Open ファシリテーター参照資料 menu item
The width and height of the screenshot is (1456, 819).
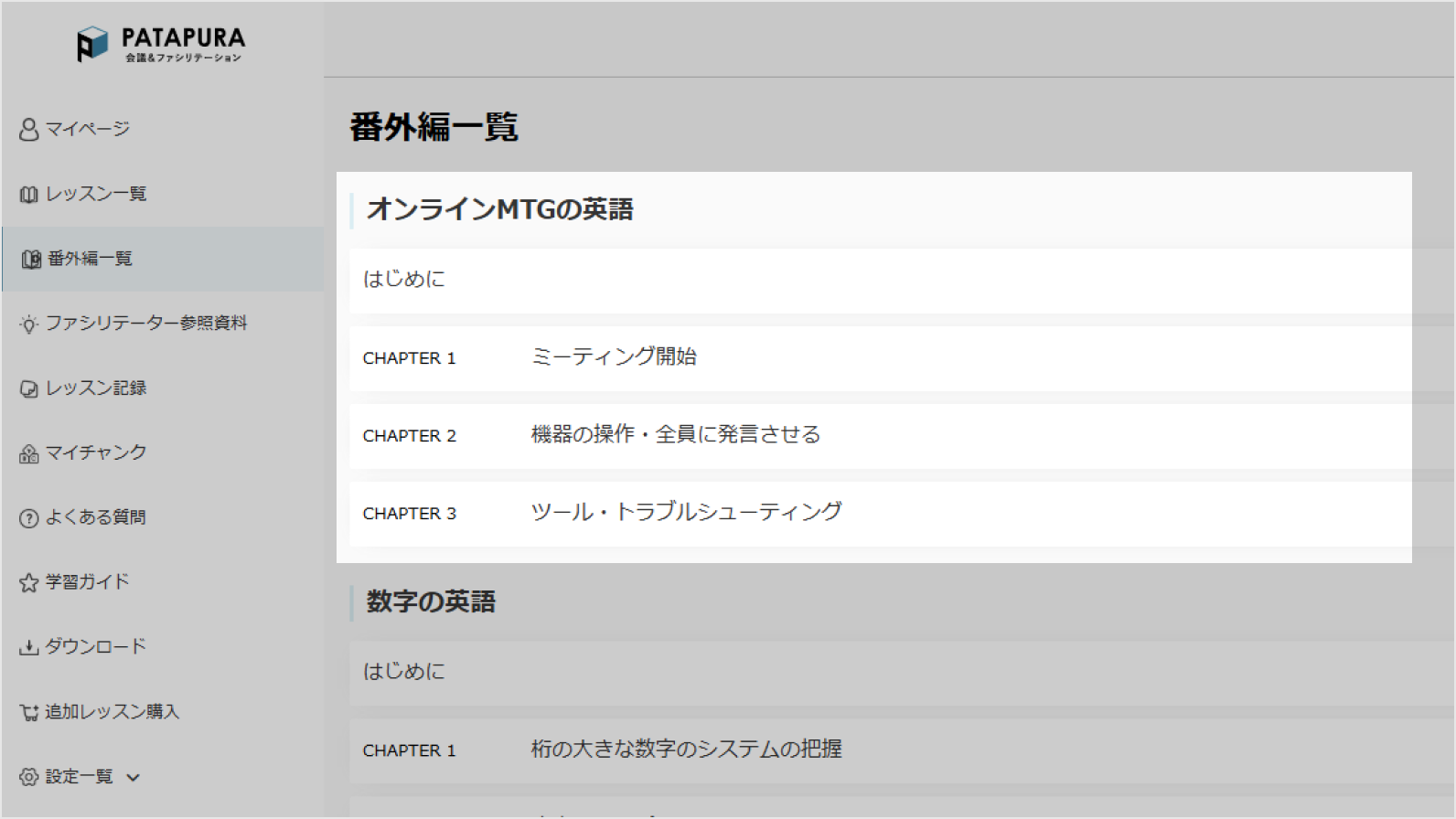146,323
